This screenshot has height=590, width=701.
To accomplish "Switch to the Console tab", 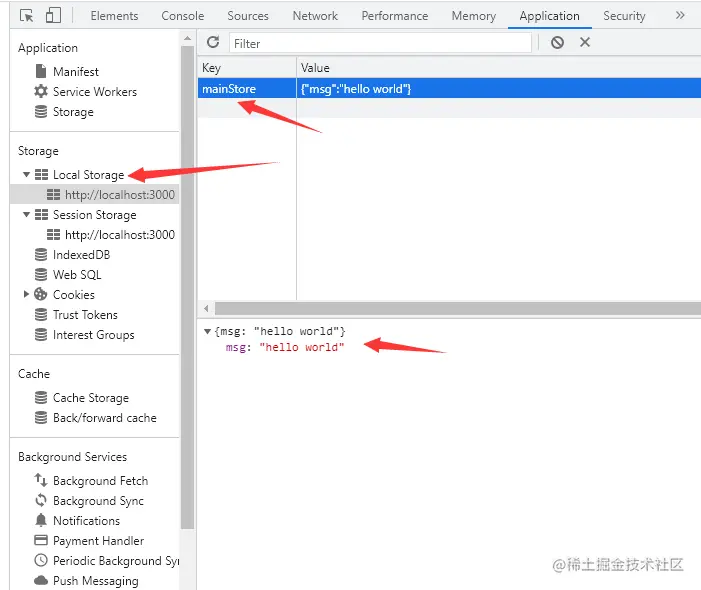I will tap(182, 16).
